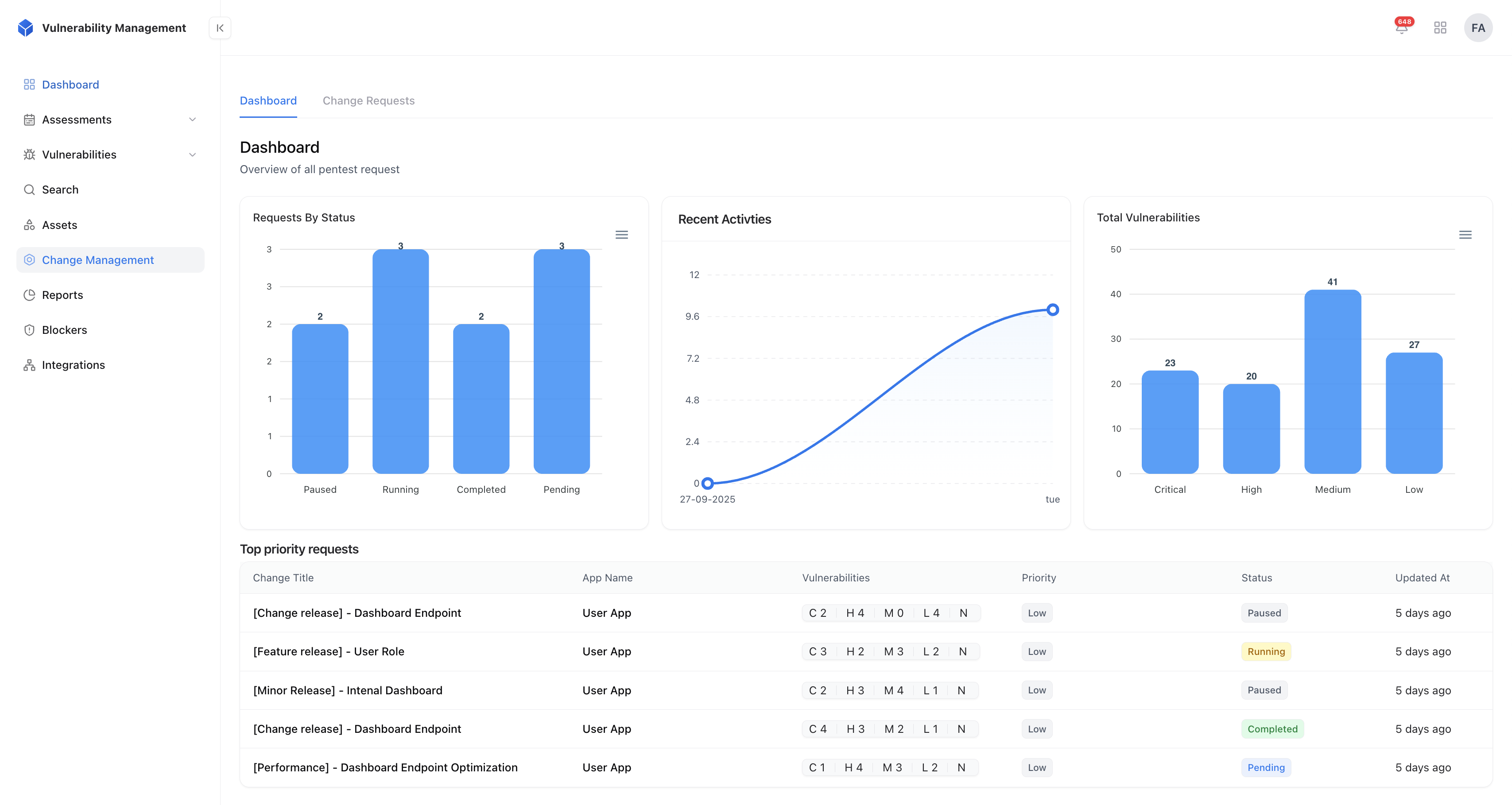
Task: Click the notifications bell icon
Action: (1402, 28)
